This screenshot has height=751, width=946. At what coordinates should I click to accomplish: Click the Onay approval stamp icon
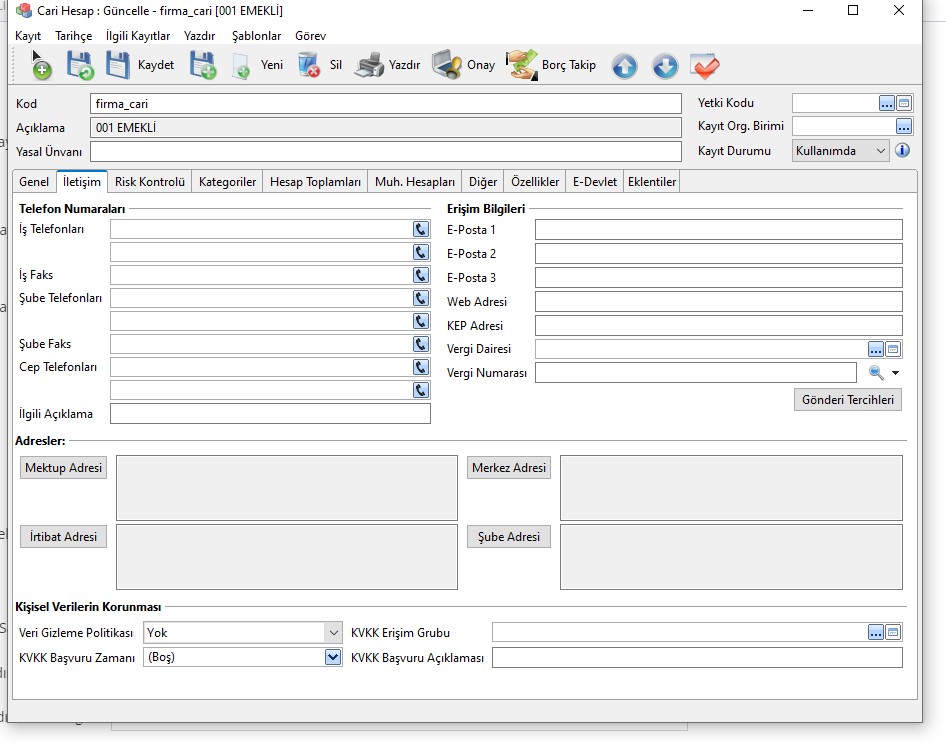[x=446, y=66]
